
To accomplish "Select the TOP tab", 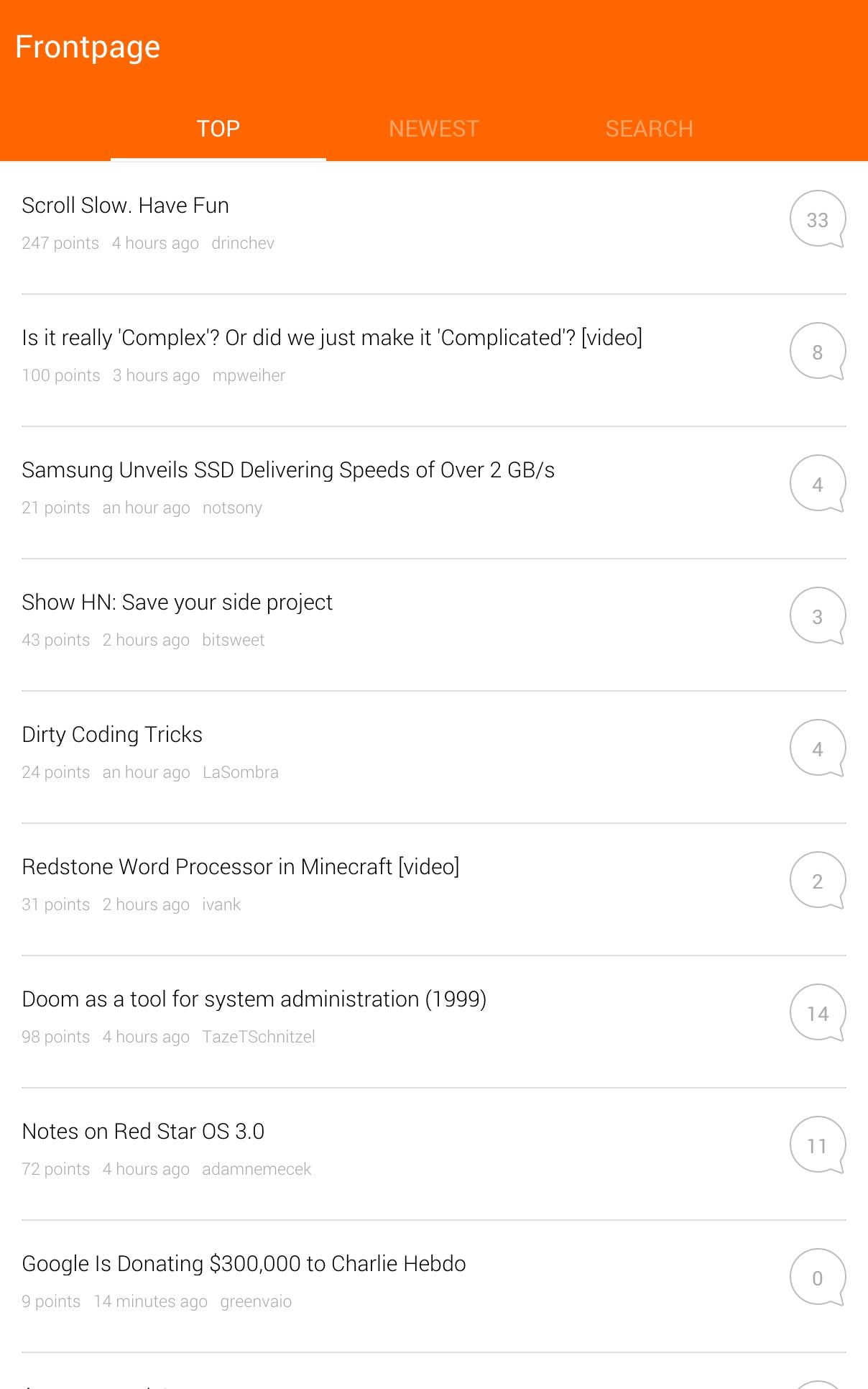I will click(x=218, y=129).
